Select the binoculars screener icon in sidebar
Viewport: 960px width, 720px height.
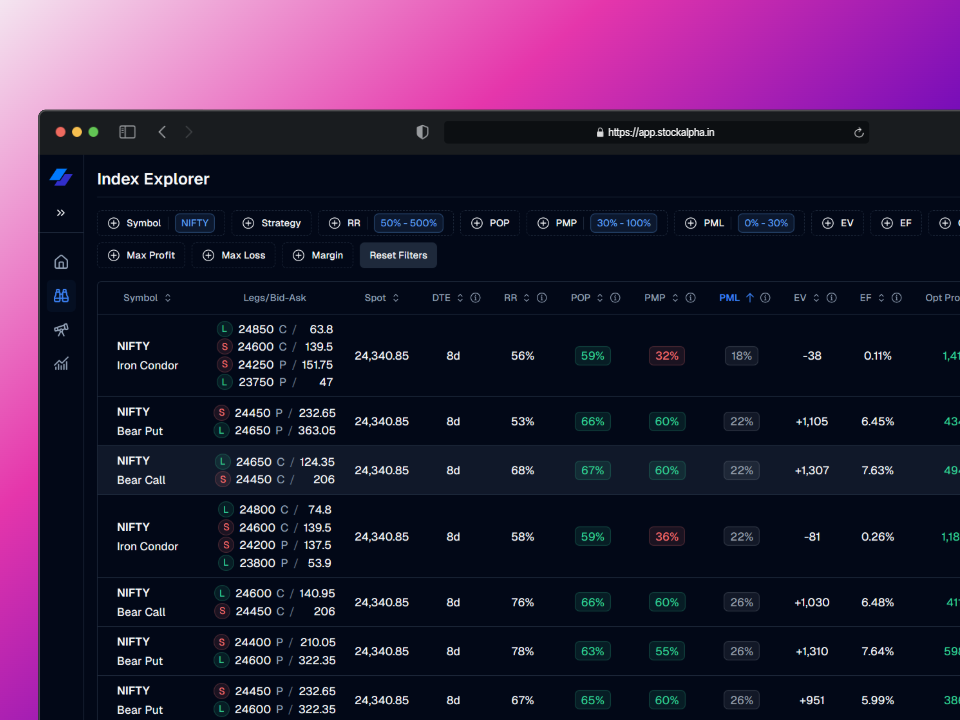pos(61,295)
